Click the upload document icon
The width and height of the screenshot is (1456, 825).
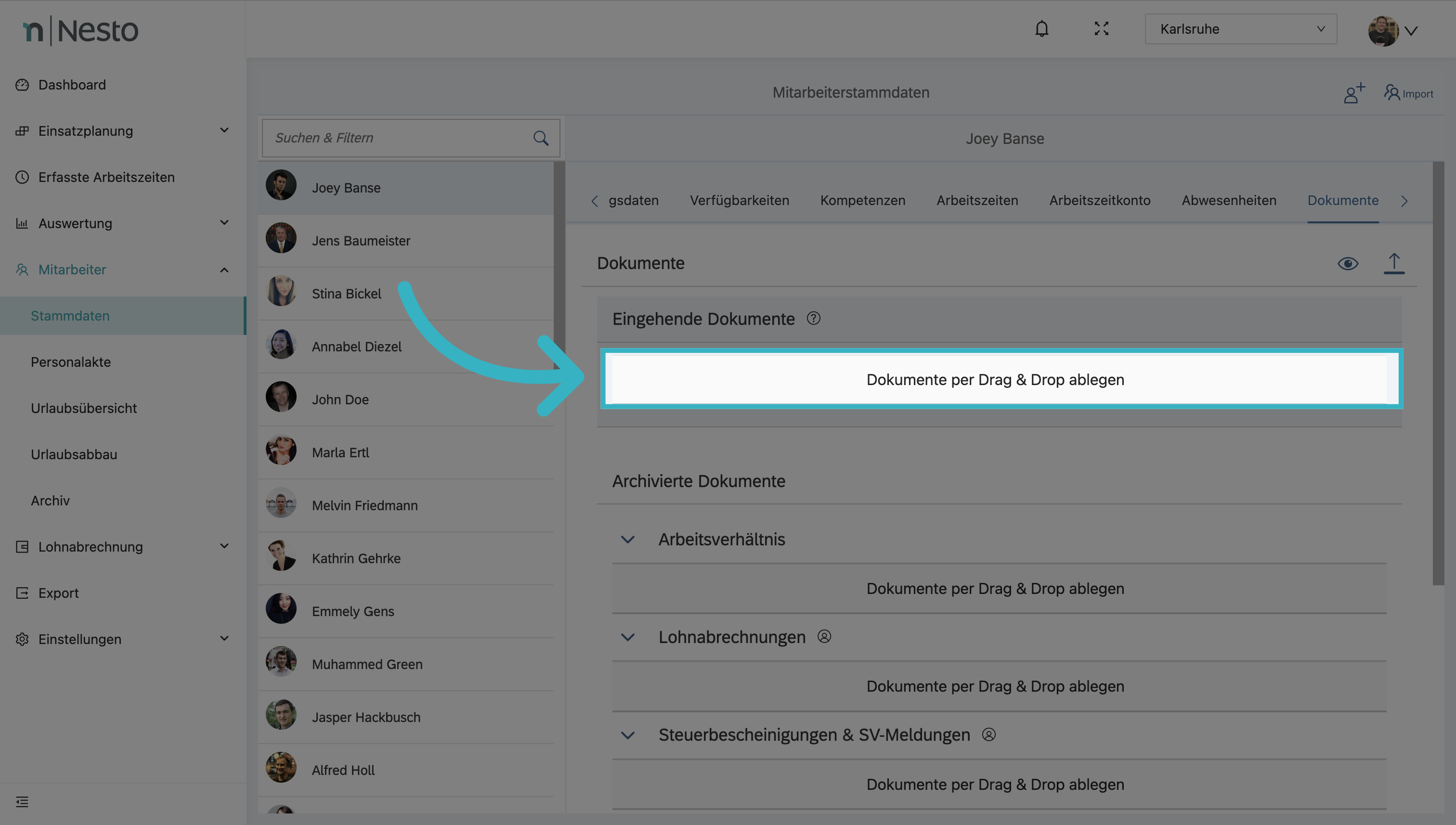(x=1394, y=263)
